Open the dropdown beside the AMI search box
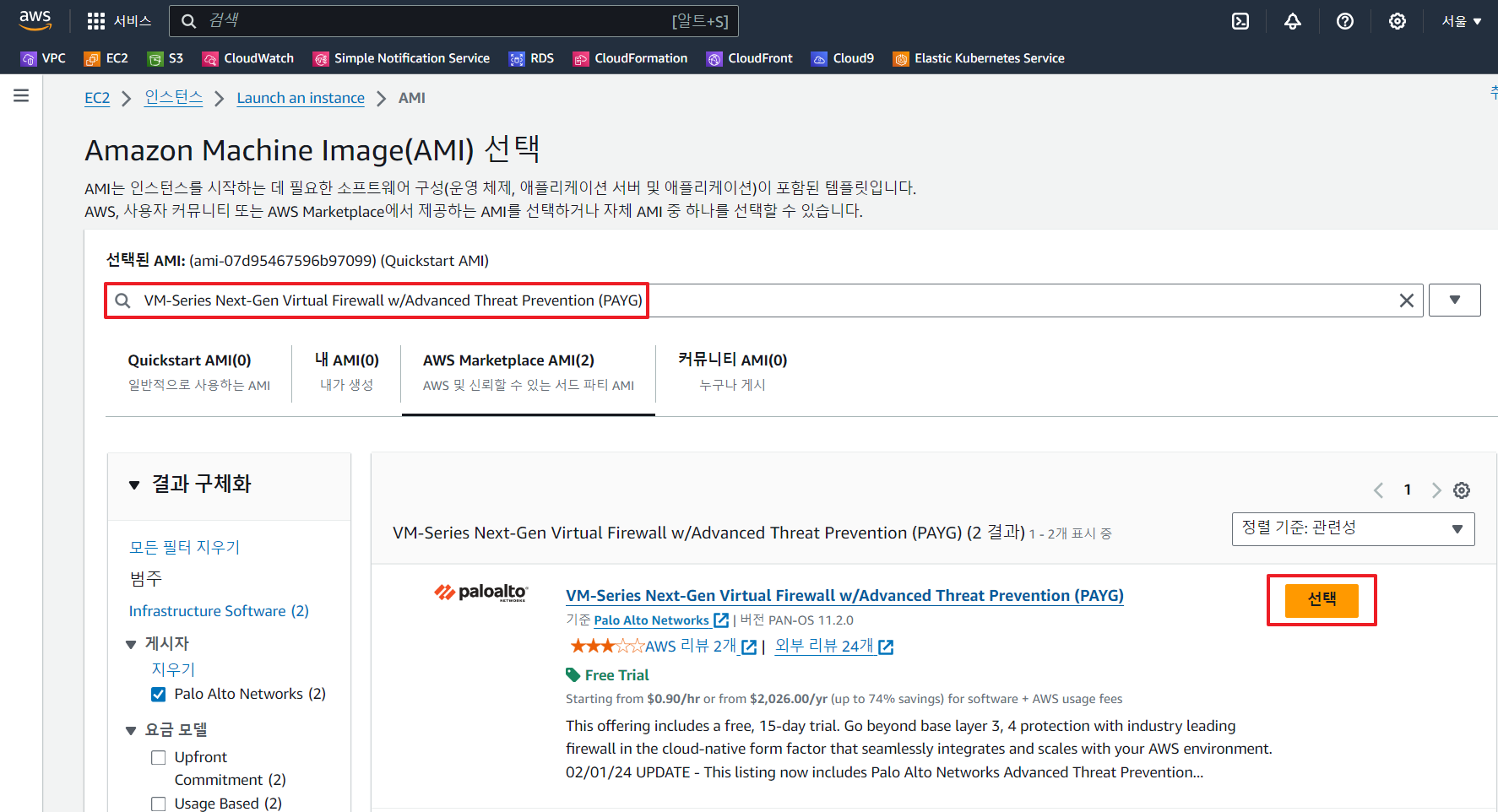1498x812 pixels. click(1454, 300)
